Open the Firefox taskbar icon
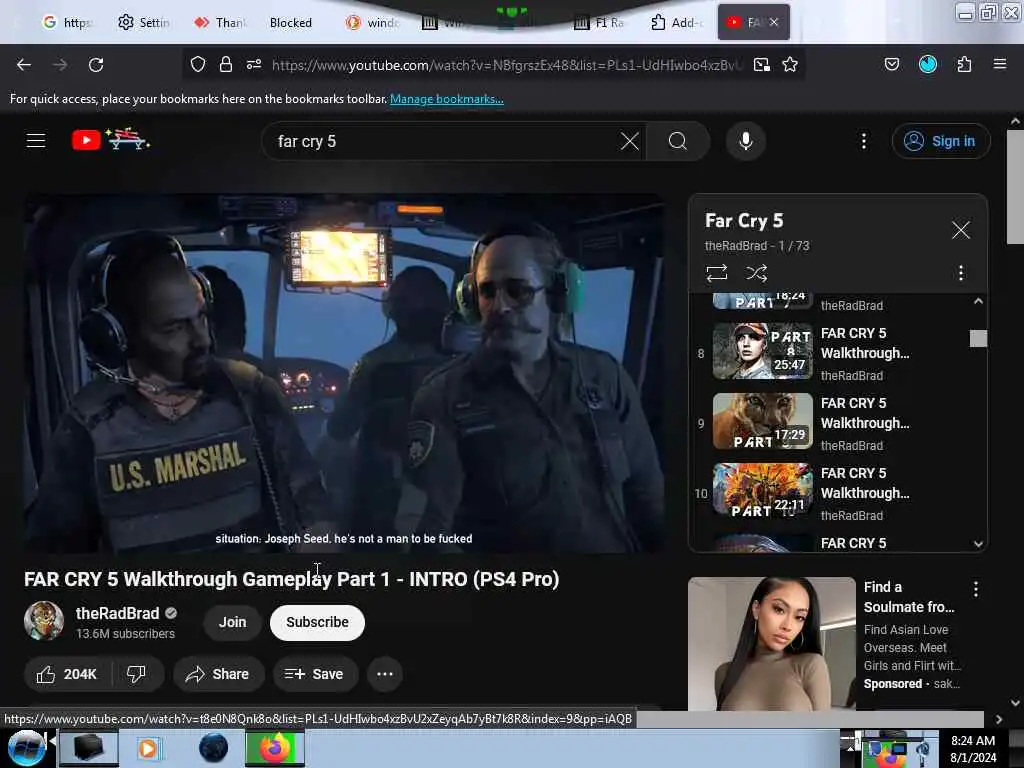 pyautogui.click(x=275, y=748)
